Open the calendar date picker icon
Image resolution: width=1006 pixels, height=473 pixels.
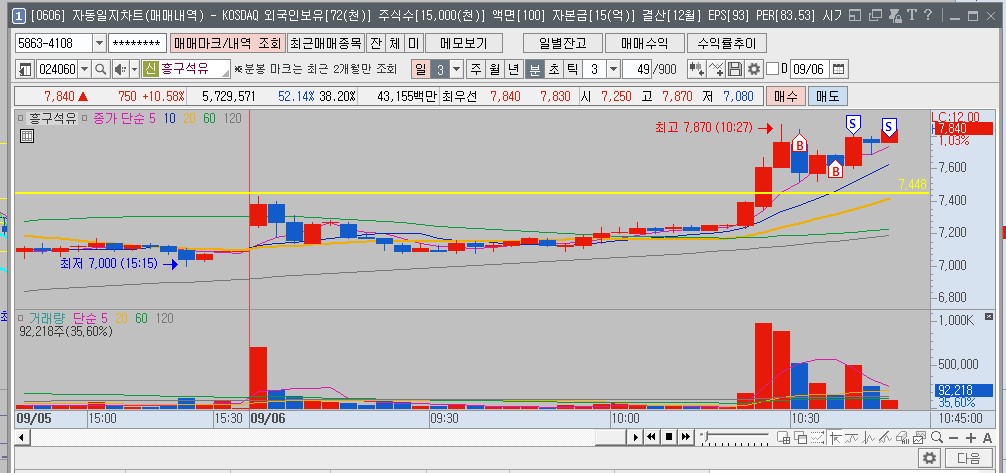click(839, 69)
